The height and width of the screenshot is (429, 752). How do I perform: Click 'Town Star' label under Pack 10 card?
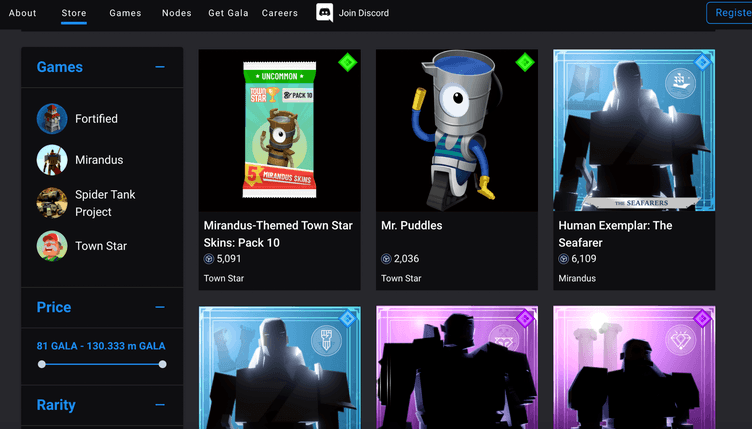point(223,278)
